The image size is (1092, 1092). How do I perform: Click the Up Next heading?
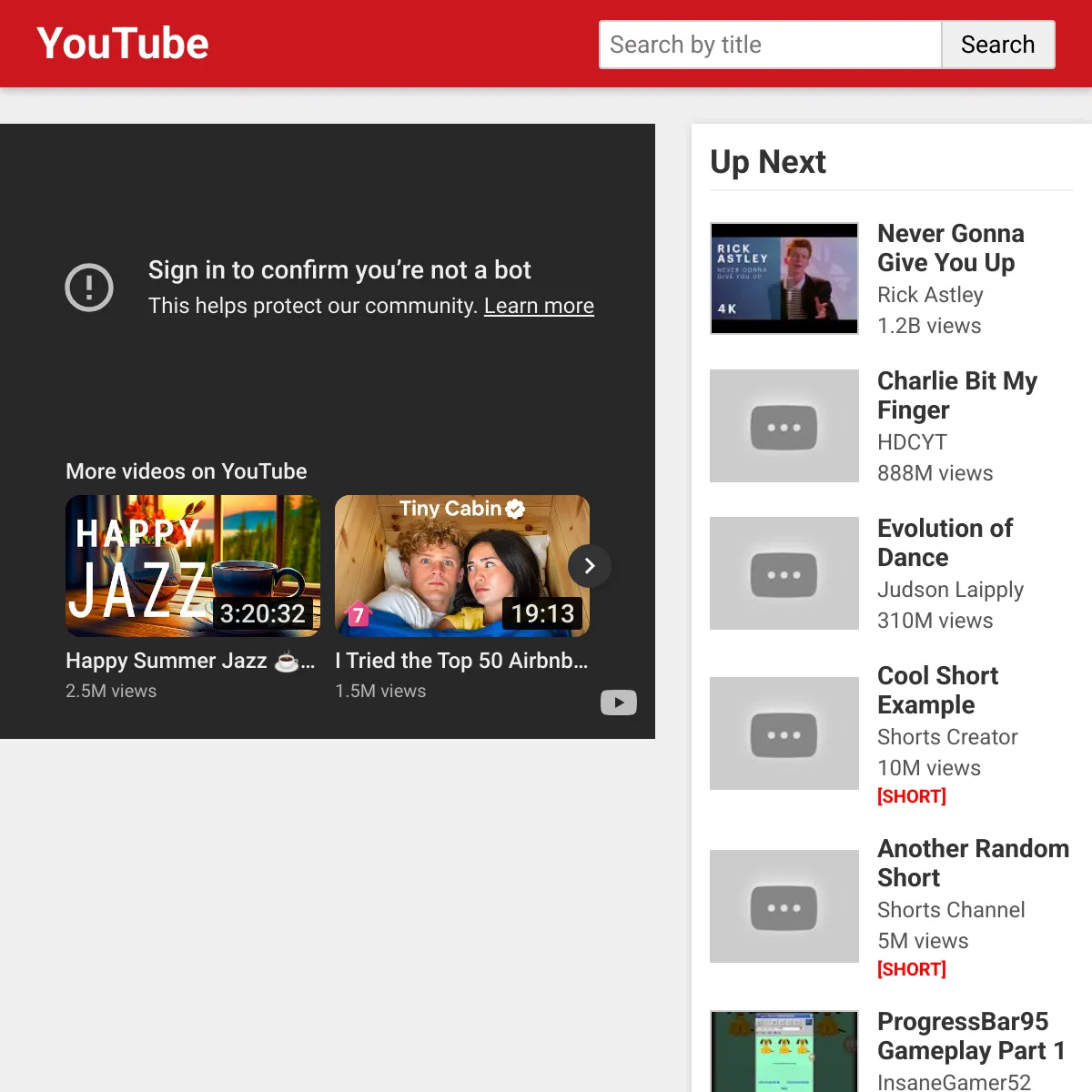[768, 162]
